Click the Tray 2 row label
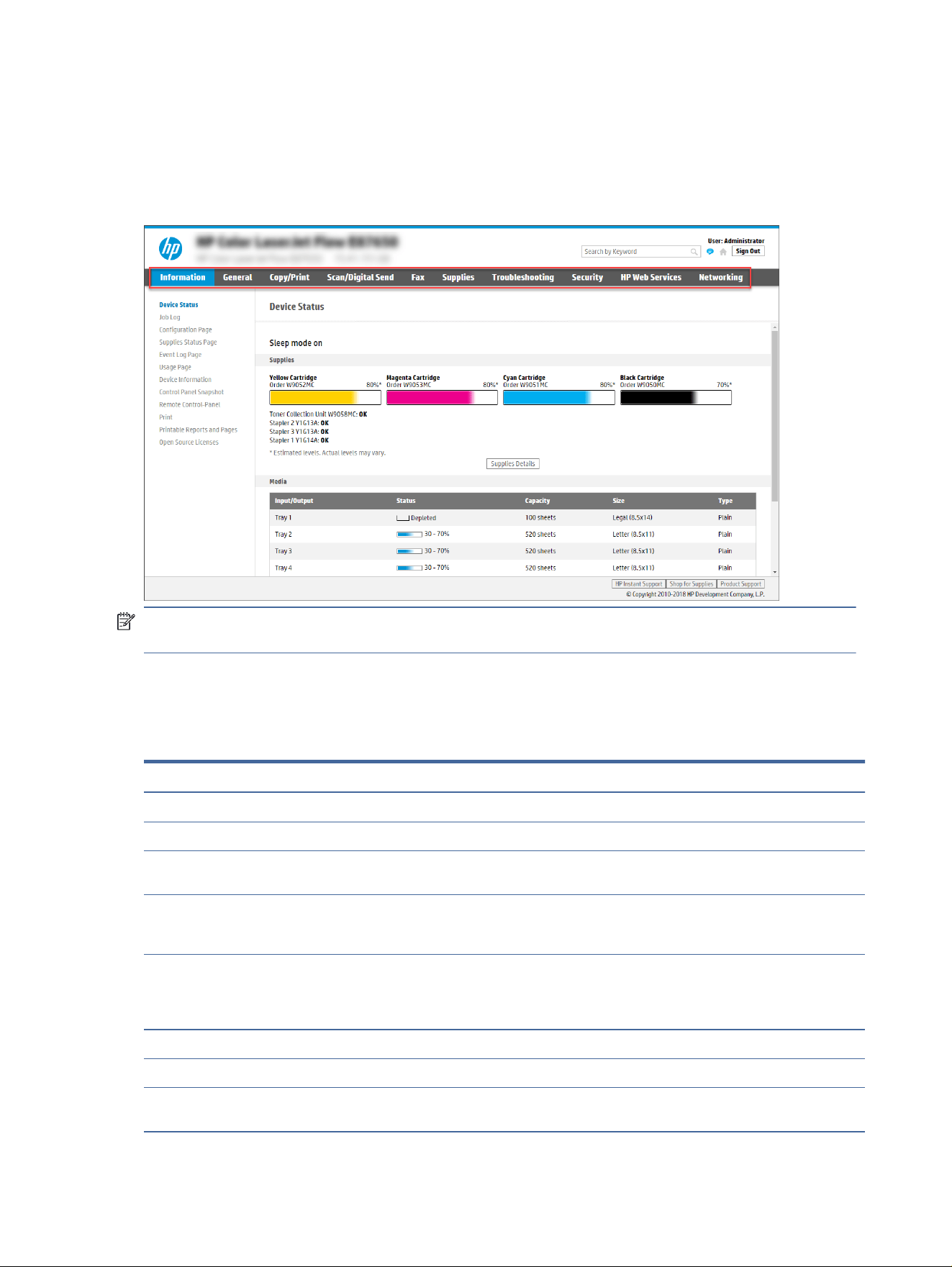Screen dimensions: 952x1267 click(x=283, y=535)
